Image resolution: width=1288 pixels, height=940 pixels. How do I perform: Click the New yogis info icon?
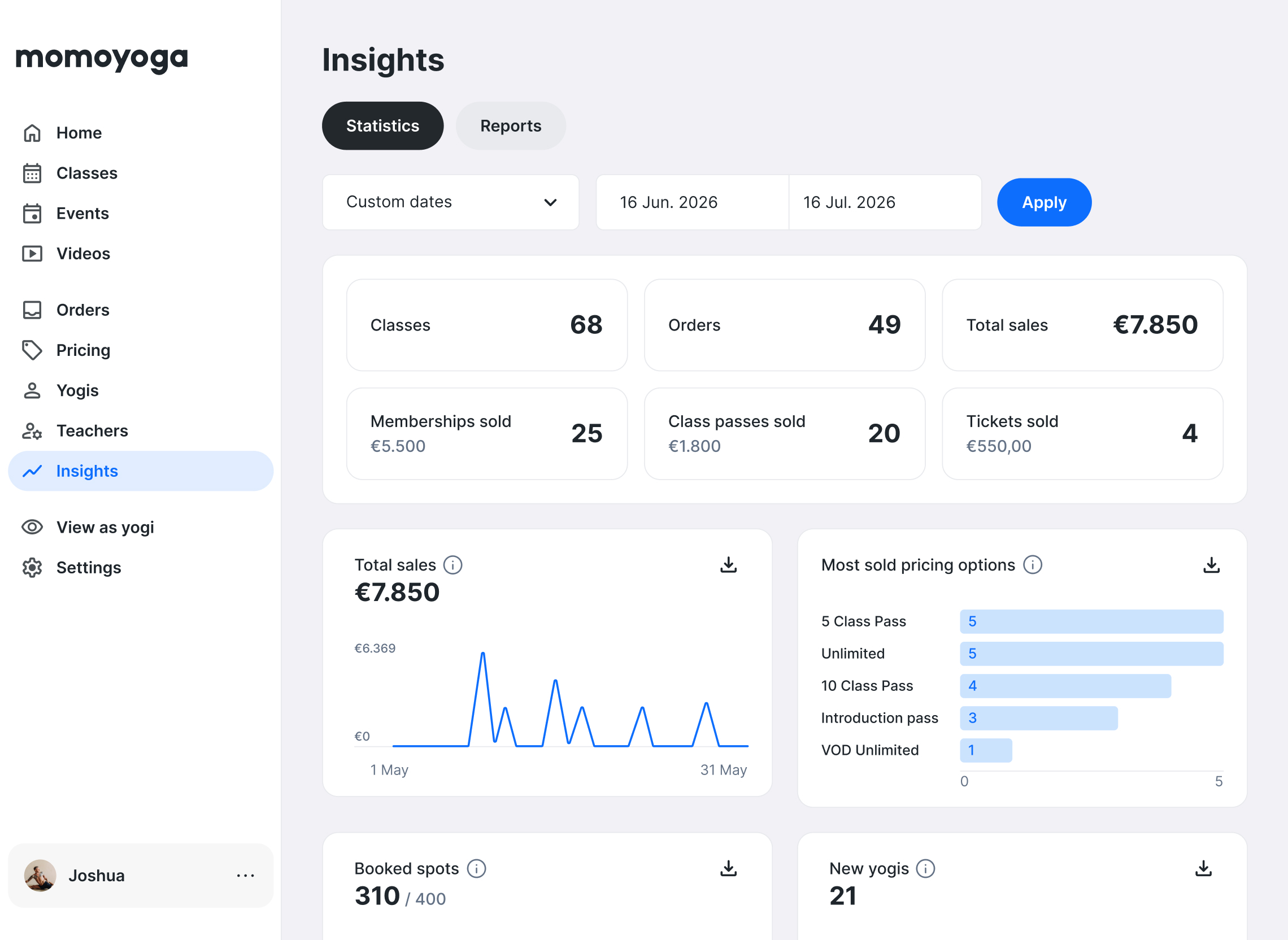tap(925, 868)
